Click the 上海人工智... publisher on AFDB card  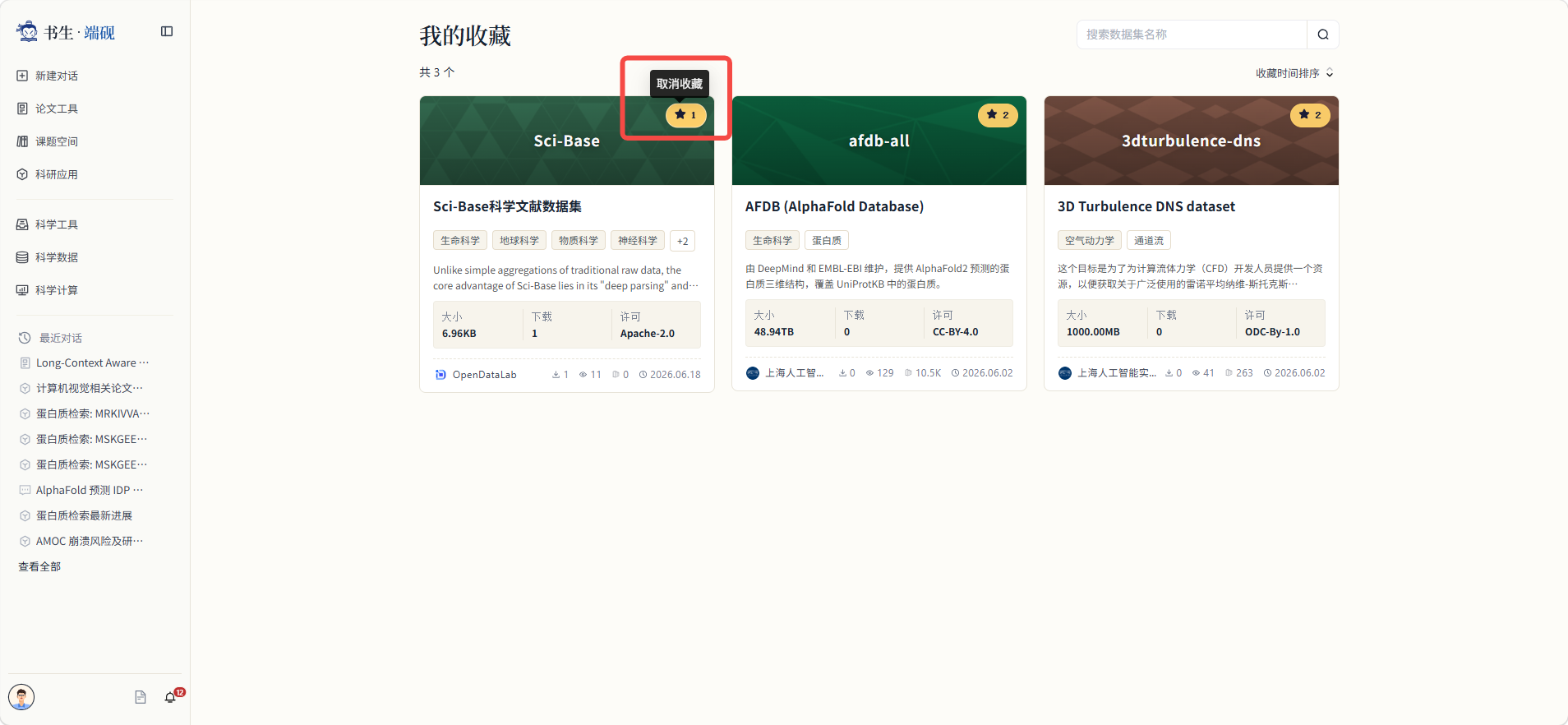pyautogui.click(x=794, y=373)
